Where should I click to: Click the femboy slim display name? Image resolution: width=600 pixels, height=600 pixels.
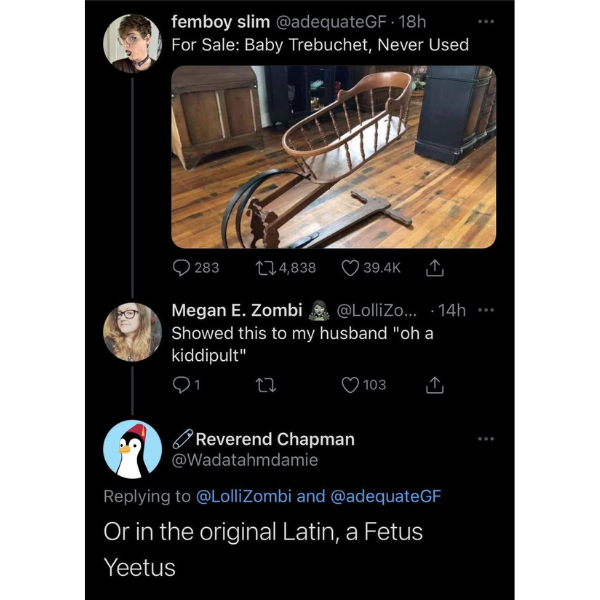214,21
